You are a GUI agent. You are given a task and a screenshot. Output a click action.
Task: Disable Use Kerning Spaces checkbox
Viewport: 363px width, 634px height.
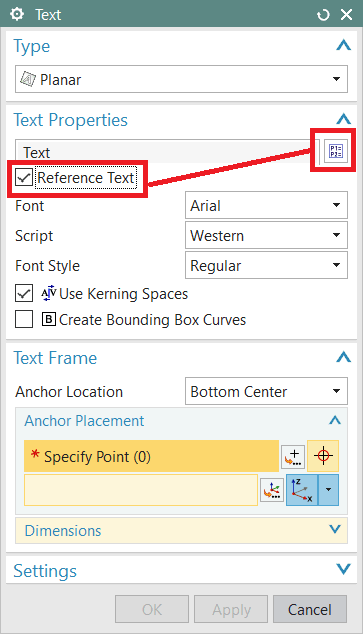tap(24, 293)
